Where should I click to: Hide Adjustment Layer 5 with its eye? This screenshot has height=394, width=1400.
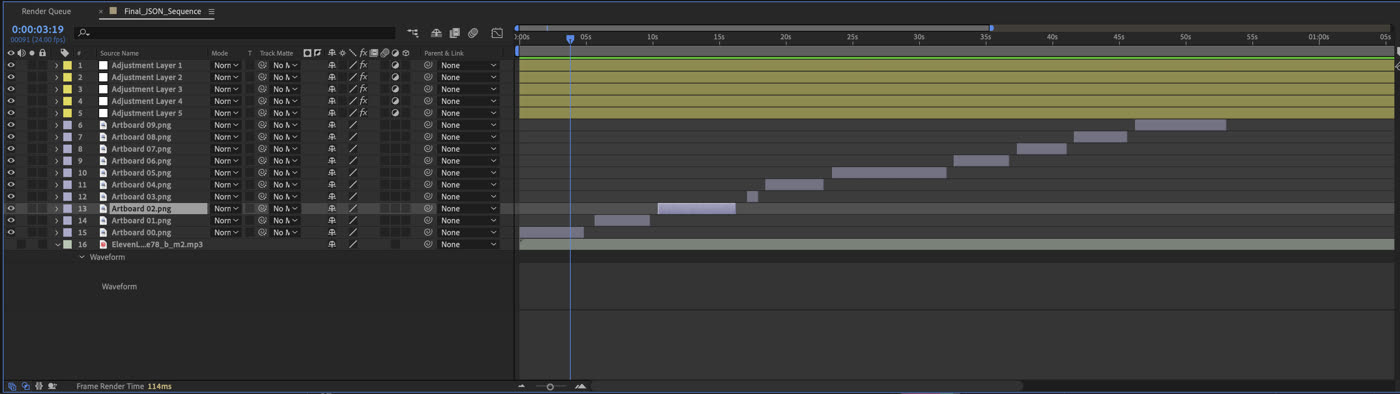11,113
